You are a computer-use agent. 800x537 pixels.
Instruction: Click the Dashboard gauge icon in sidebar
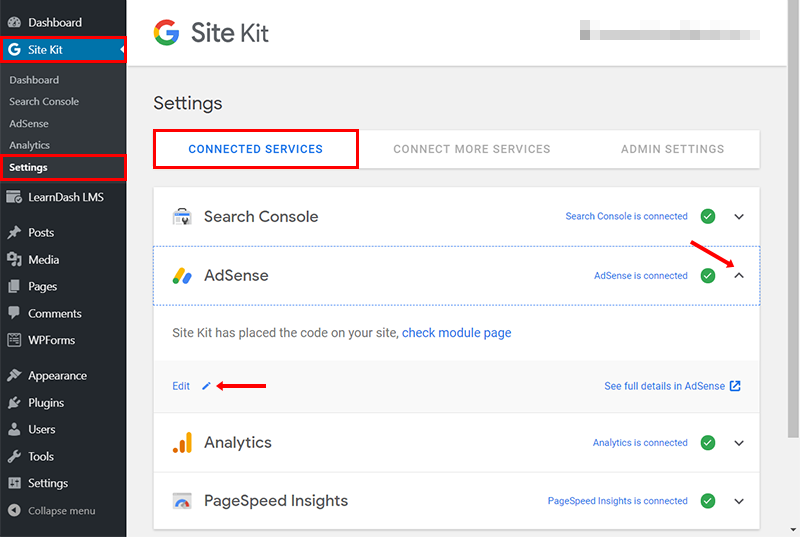tap(14, 22)
